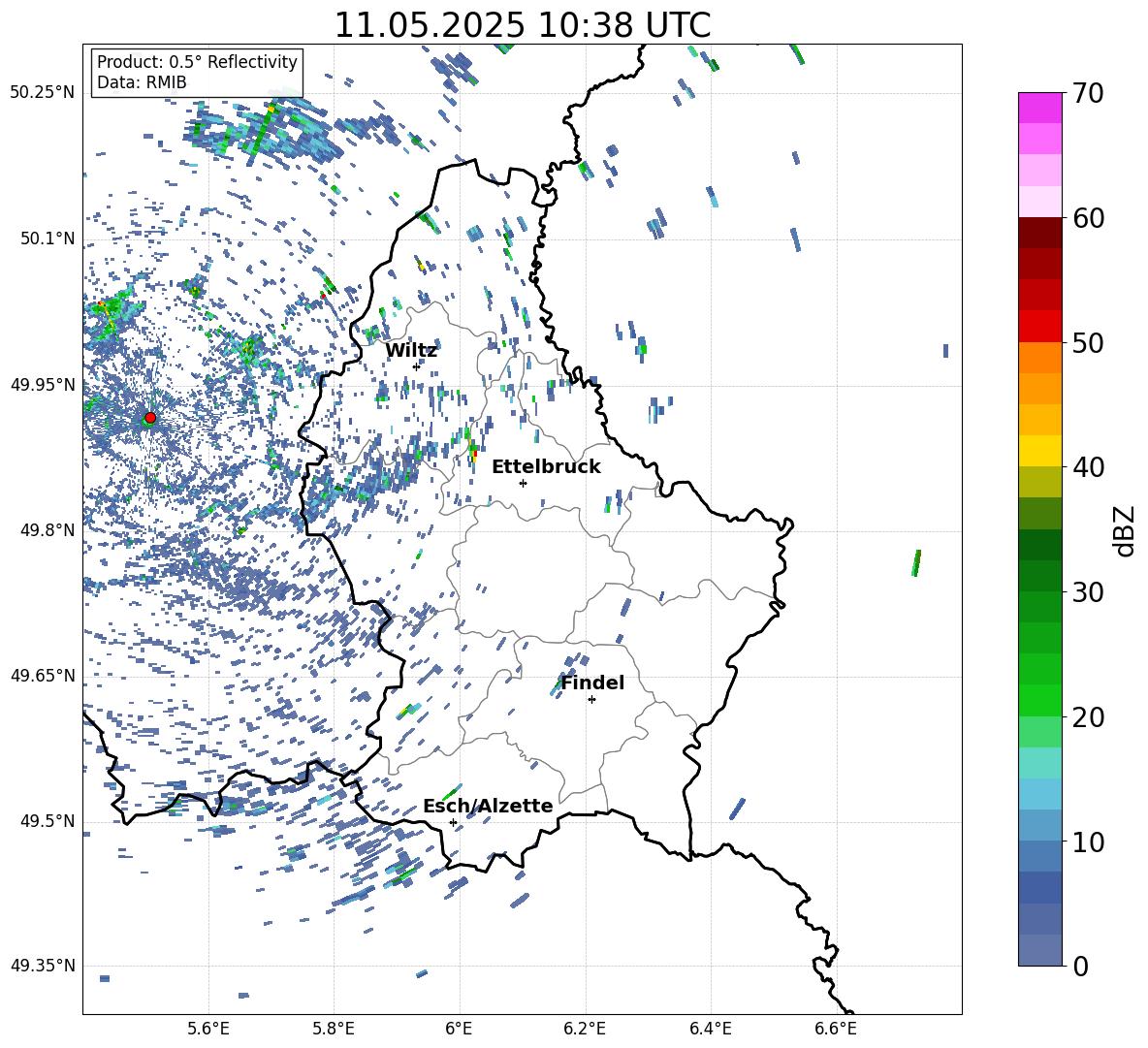
Task: Click the 6.2°E longitude label
Action: click(x=585, y=1029)
